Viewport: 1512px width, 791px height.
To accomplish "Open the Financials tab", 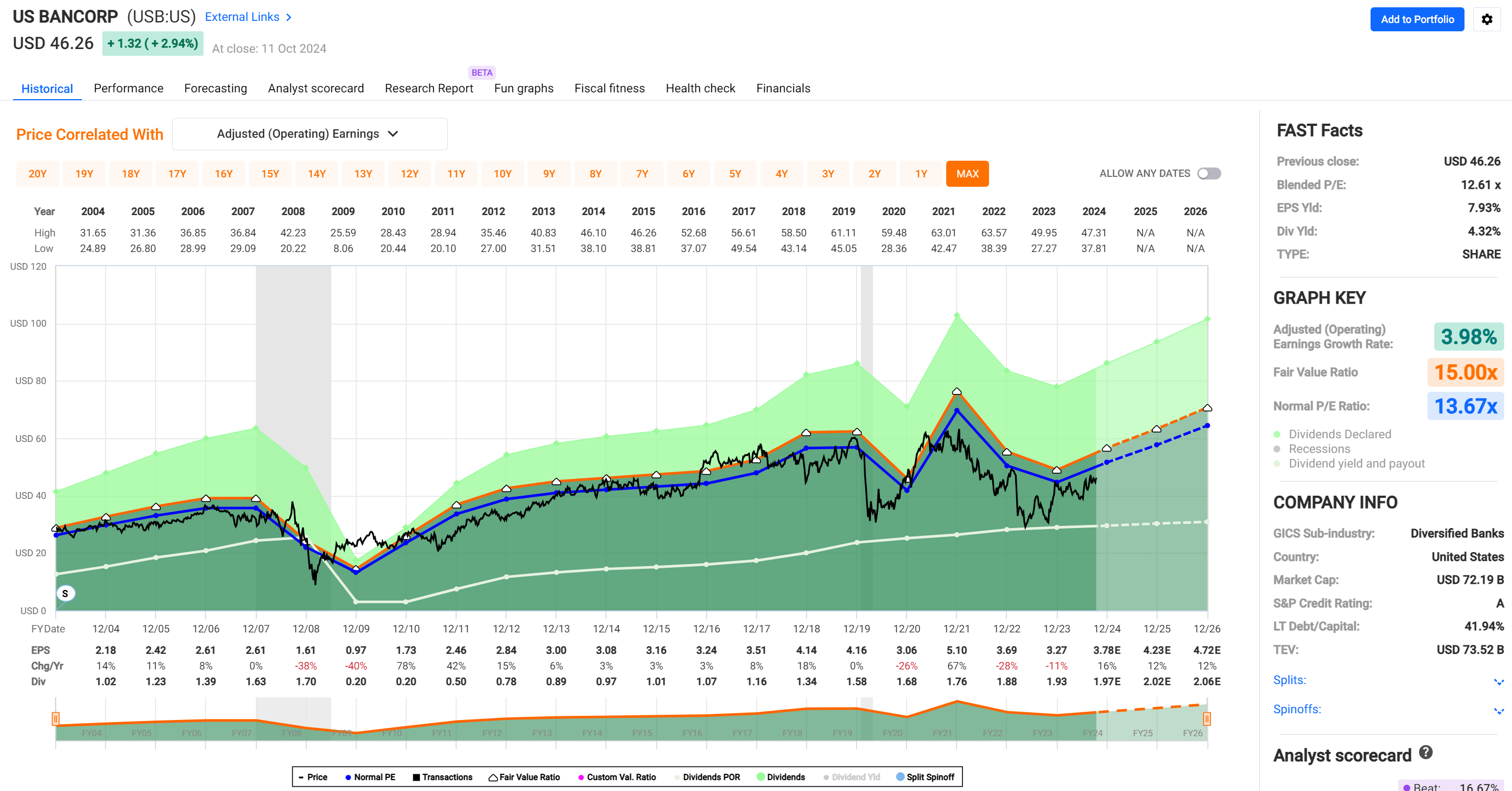I will point(782,88).
